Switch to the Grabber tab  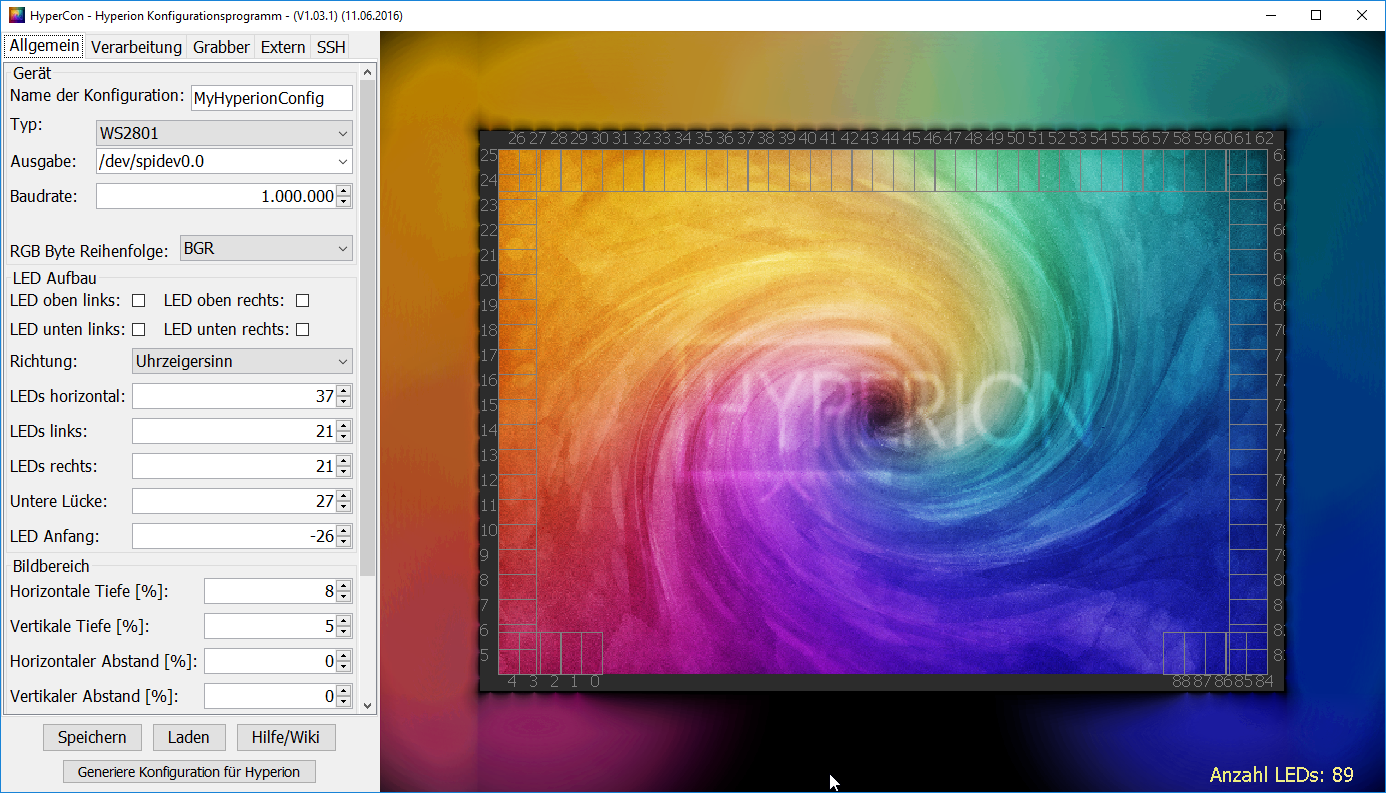pos(221,47)
